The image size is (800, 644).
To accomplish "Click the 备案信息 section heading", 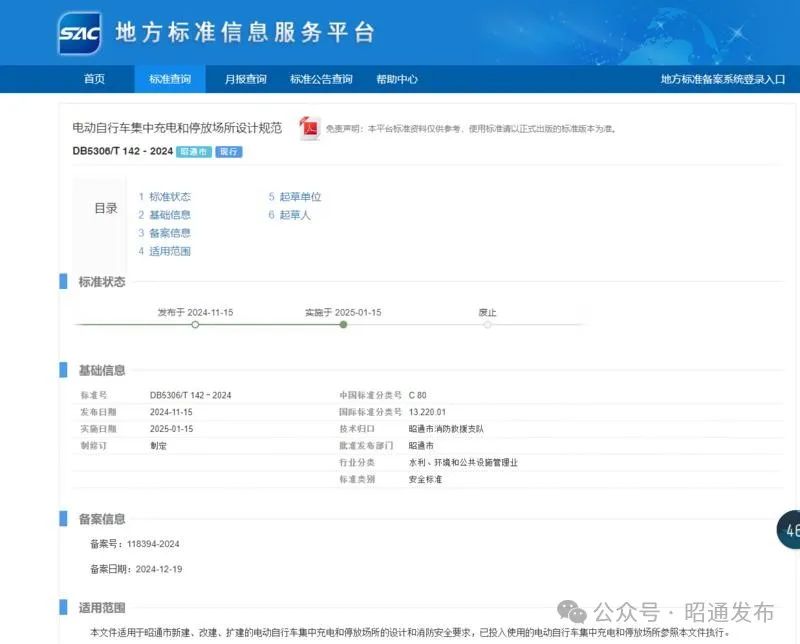I will 102,519.
